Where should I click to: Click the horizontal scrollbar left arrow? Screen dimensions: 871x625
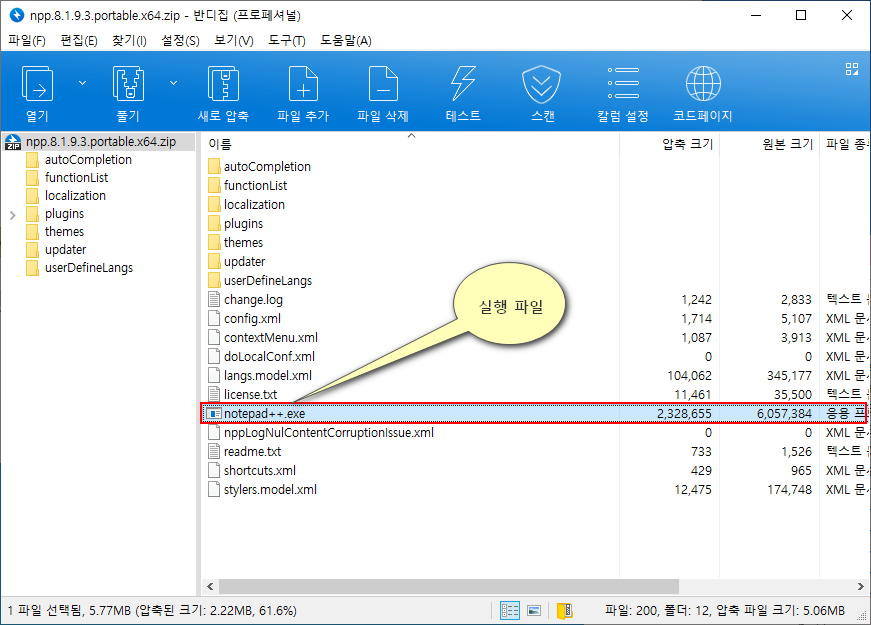pyautogui.click(x=210, y=587)
